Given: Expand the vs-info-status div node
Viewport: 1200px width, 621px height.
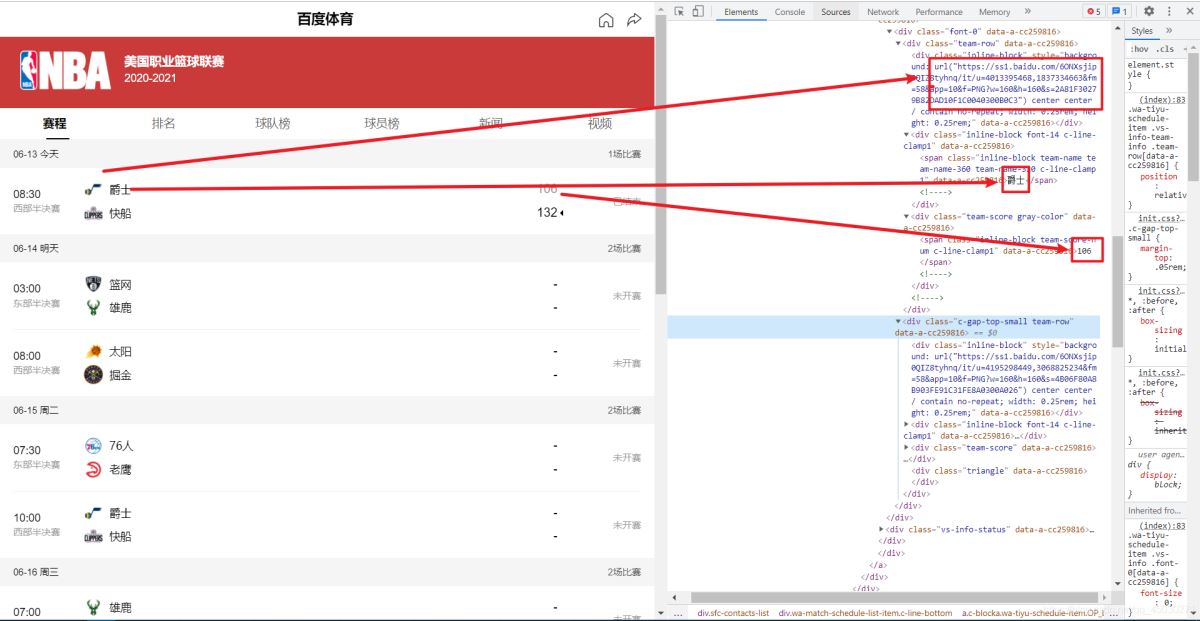Looking at the screenshot, I should (882, 529).
